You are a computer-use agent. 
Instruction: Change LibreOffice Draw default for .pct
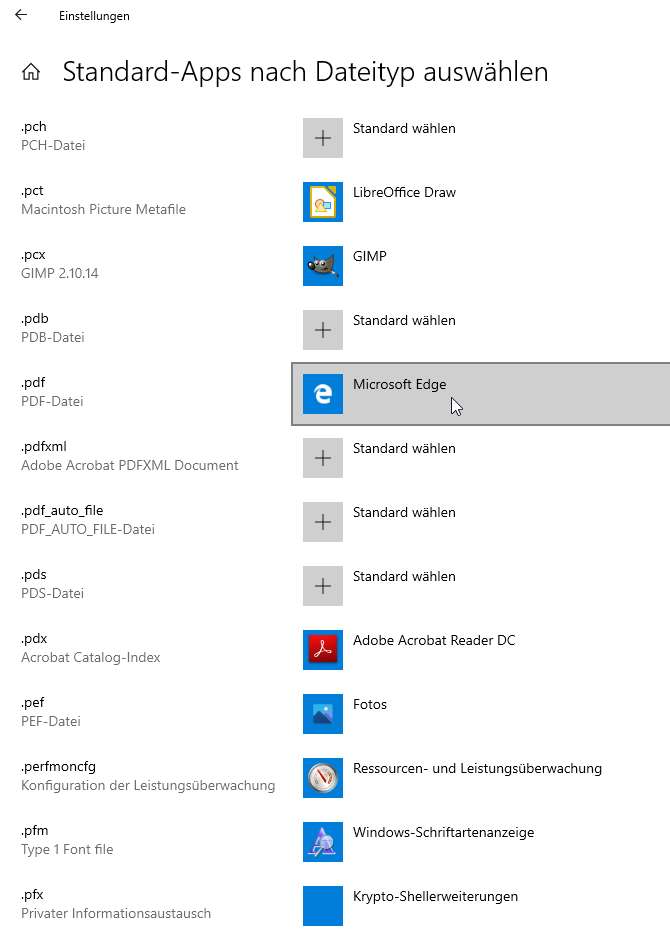coord(404,192)
